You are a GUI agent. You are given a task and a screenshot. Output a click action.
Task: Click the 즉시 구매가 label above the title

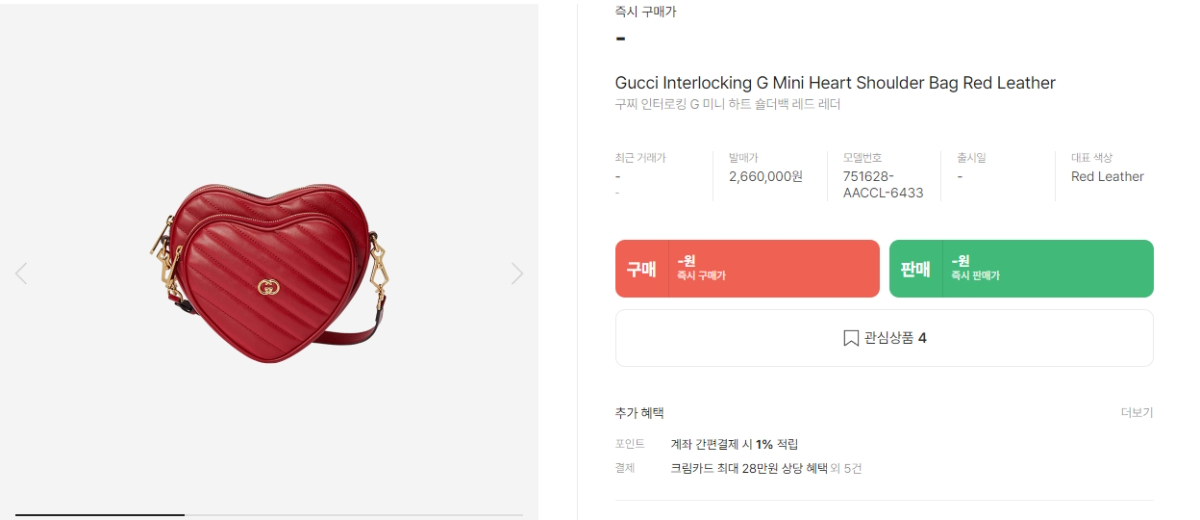pyautogui.click(x=645, y=12)
